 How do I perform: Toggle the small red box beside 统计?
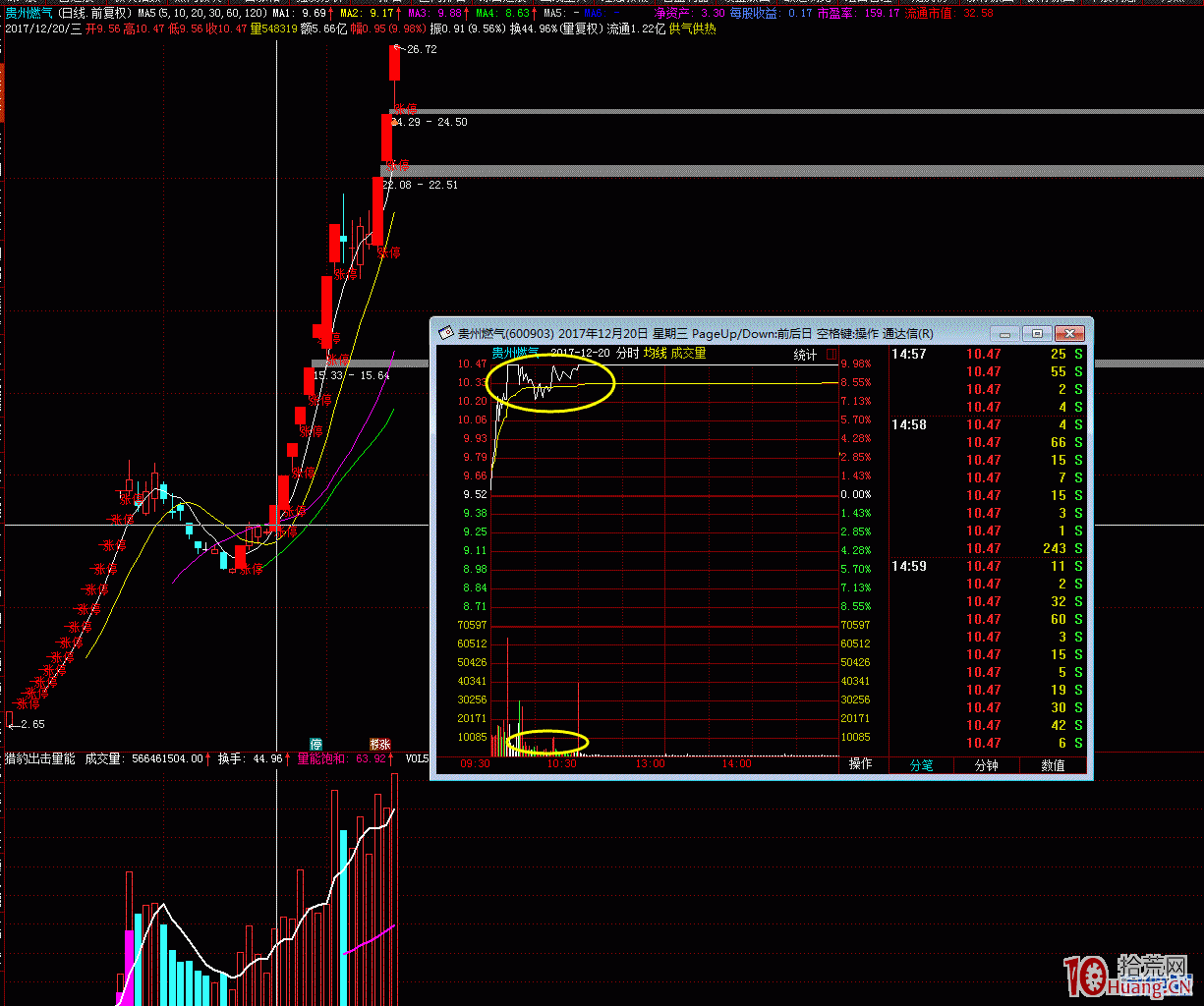click(x=831, y=354)
